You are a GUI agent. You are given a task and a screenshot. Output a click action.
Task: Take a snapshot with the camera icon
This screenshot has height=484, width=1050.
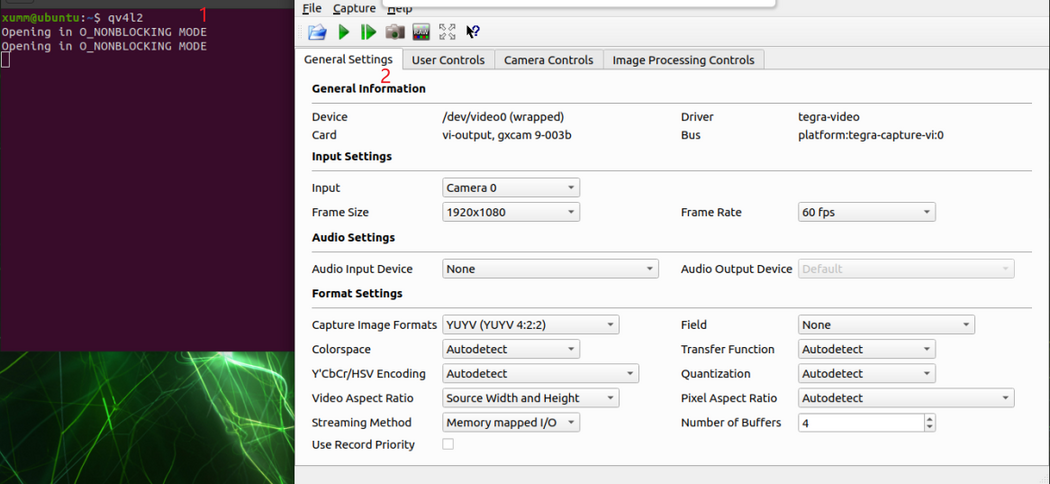pos(395,33)
